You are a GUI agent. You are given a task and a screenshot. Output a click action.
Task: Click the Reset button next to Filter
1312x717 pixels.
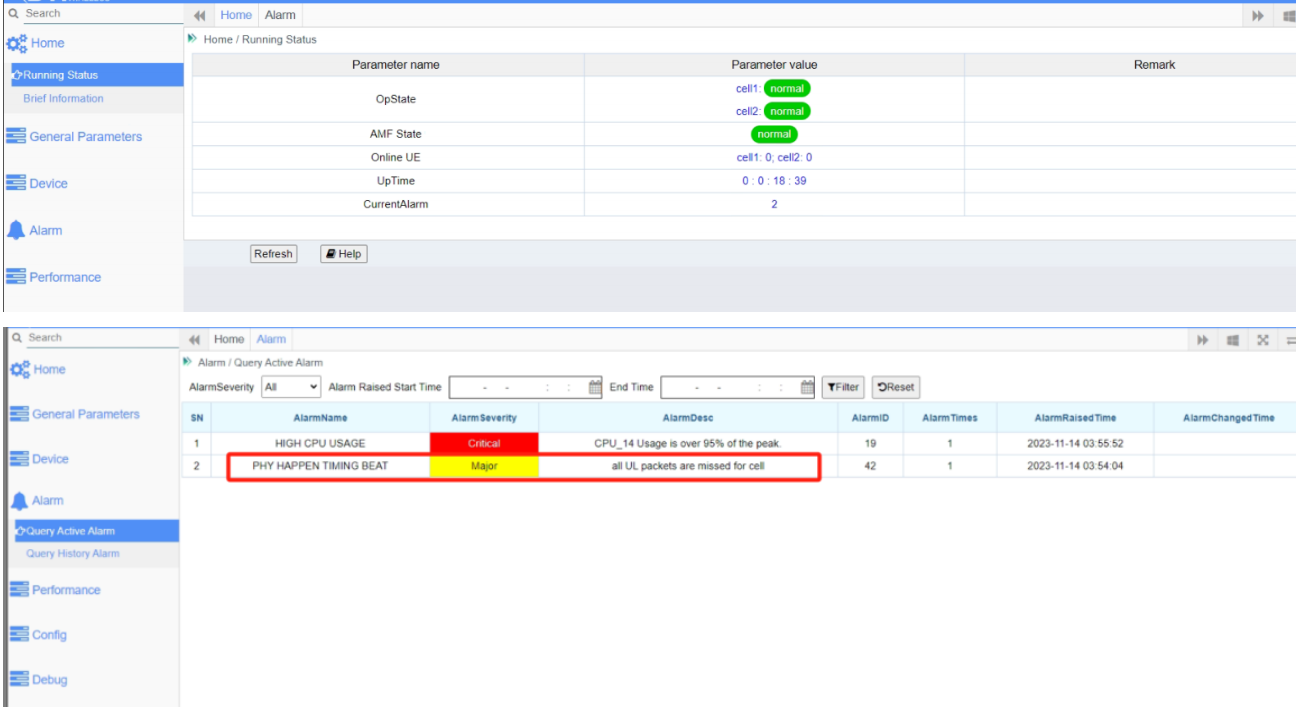tap(895, 387)
